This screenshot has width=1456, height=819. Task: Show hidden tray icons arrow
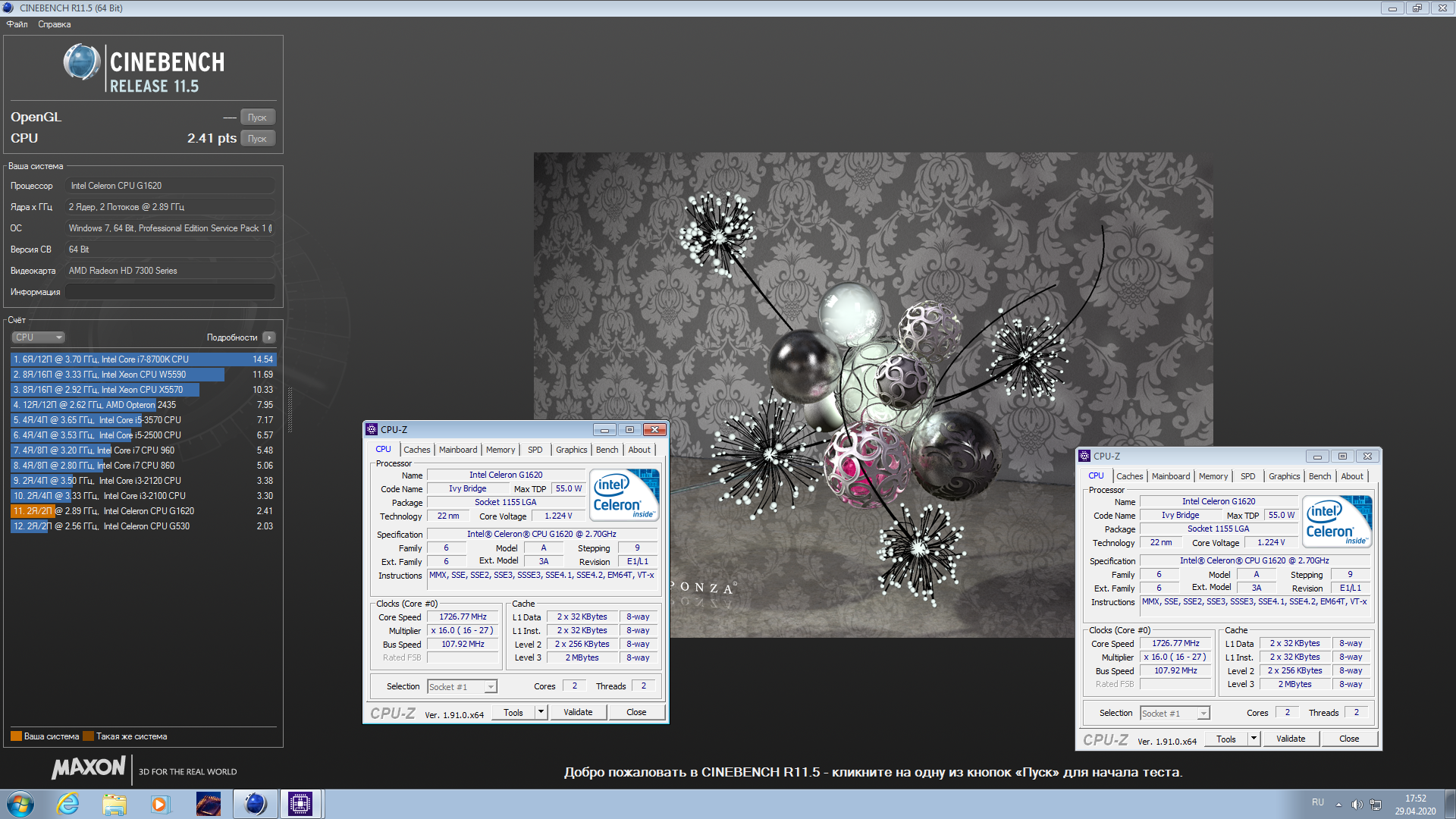tap(1338, 804)
